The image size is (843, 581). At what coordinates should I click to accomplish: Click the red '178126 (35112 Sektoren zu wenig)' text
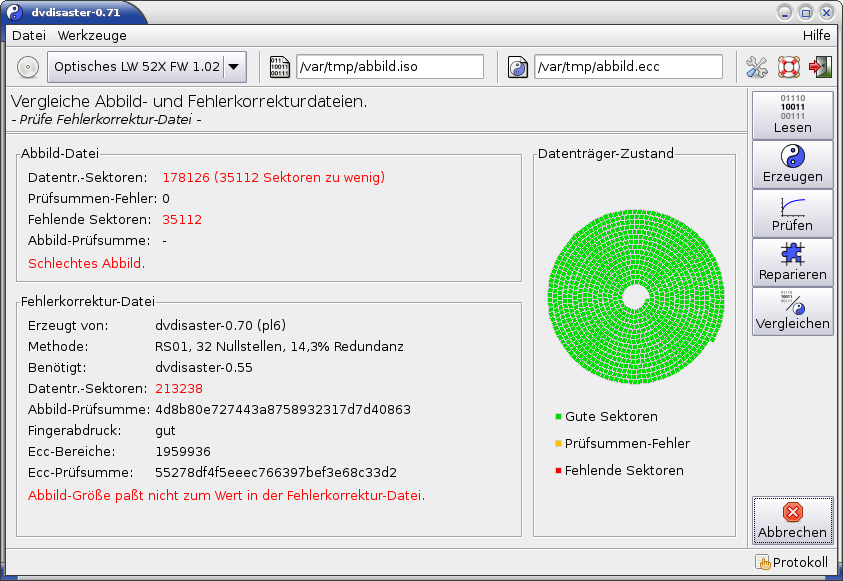pyautogui.click(x=274, y=177)
